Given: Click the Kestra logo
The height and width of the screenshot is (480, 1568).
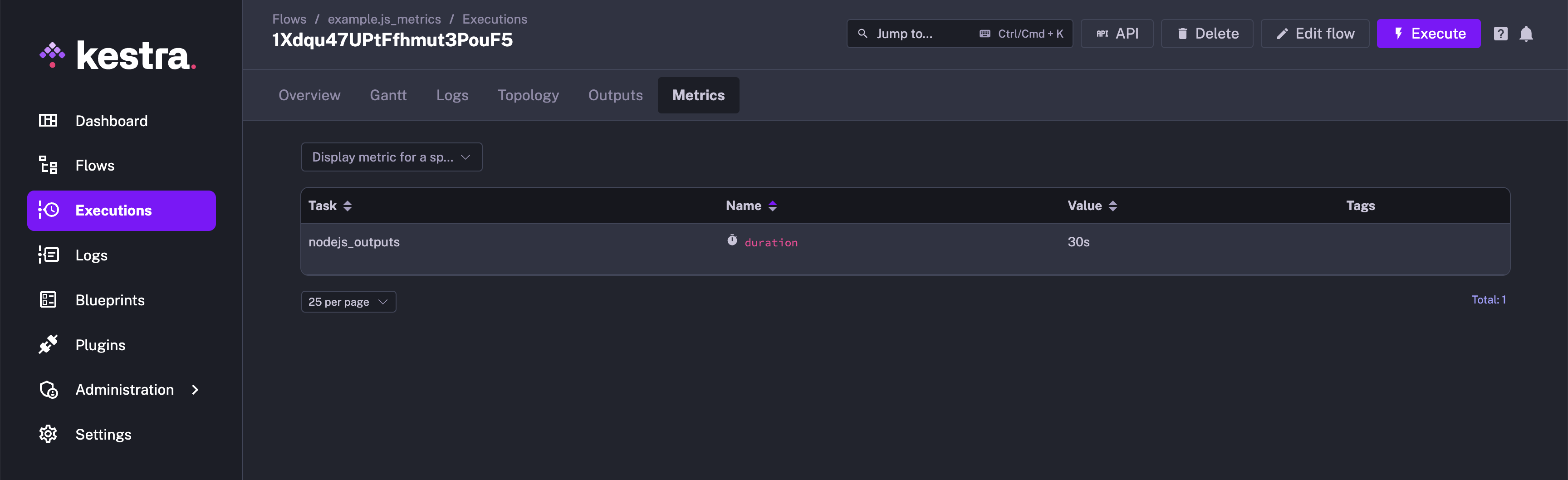Looking at the screenshot, I should [119, 54].
